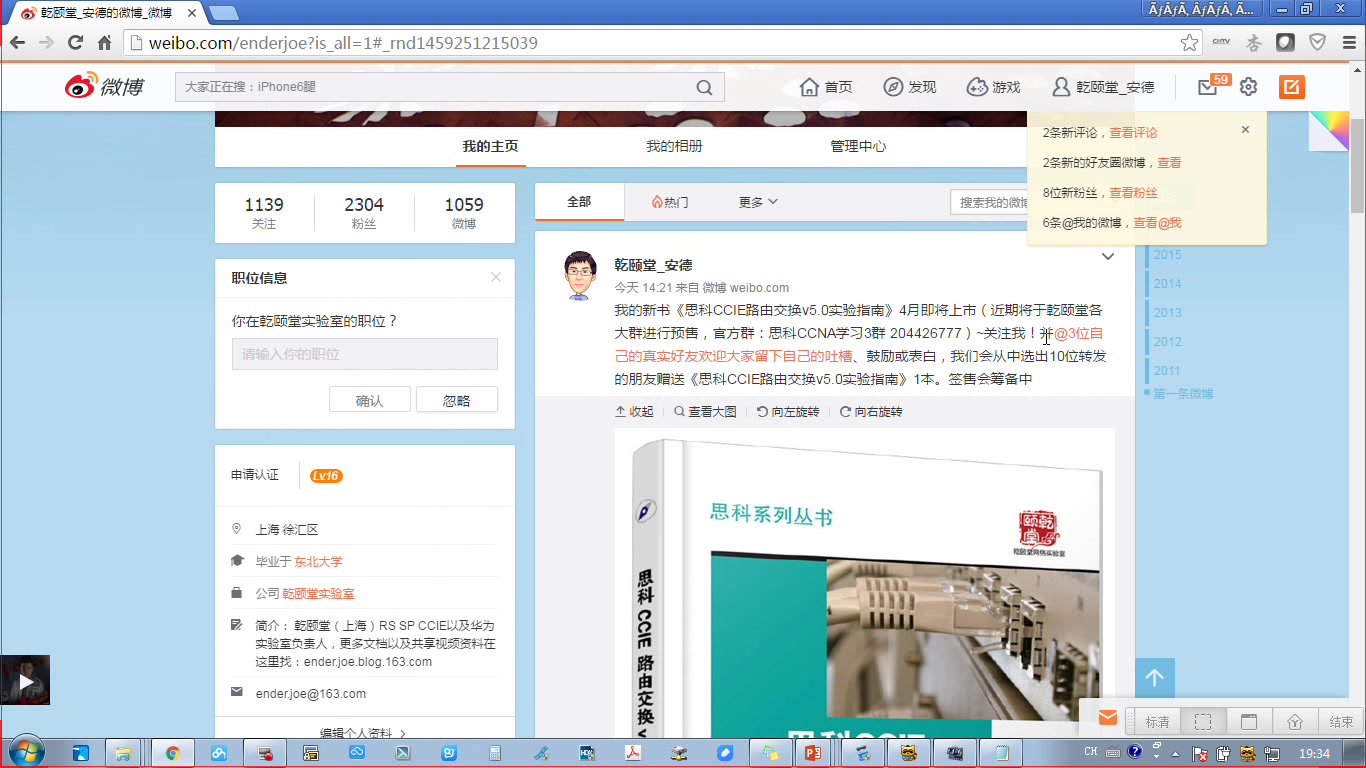Rotate image left with 向左旋转
Image resolution: width=1366 pixels, height=768 pixels.
(x=788, y=412)
